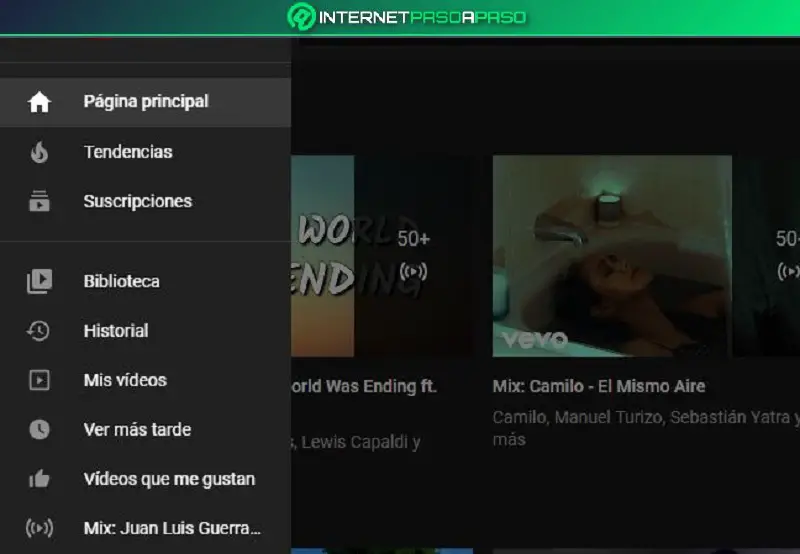Click the 'Lewis Capaldi y' artists text
Viewport: 800px width, 554px height.
356,442
